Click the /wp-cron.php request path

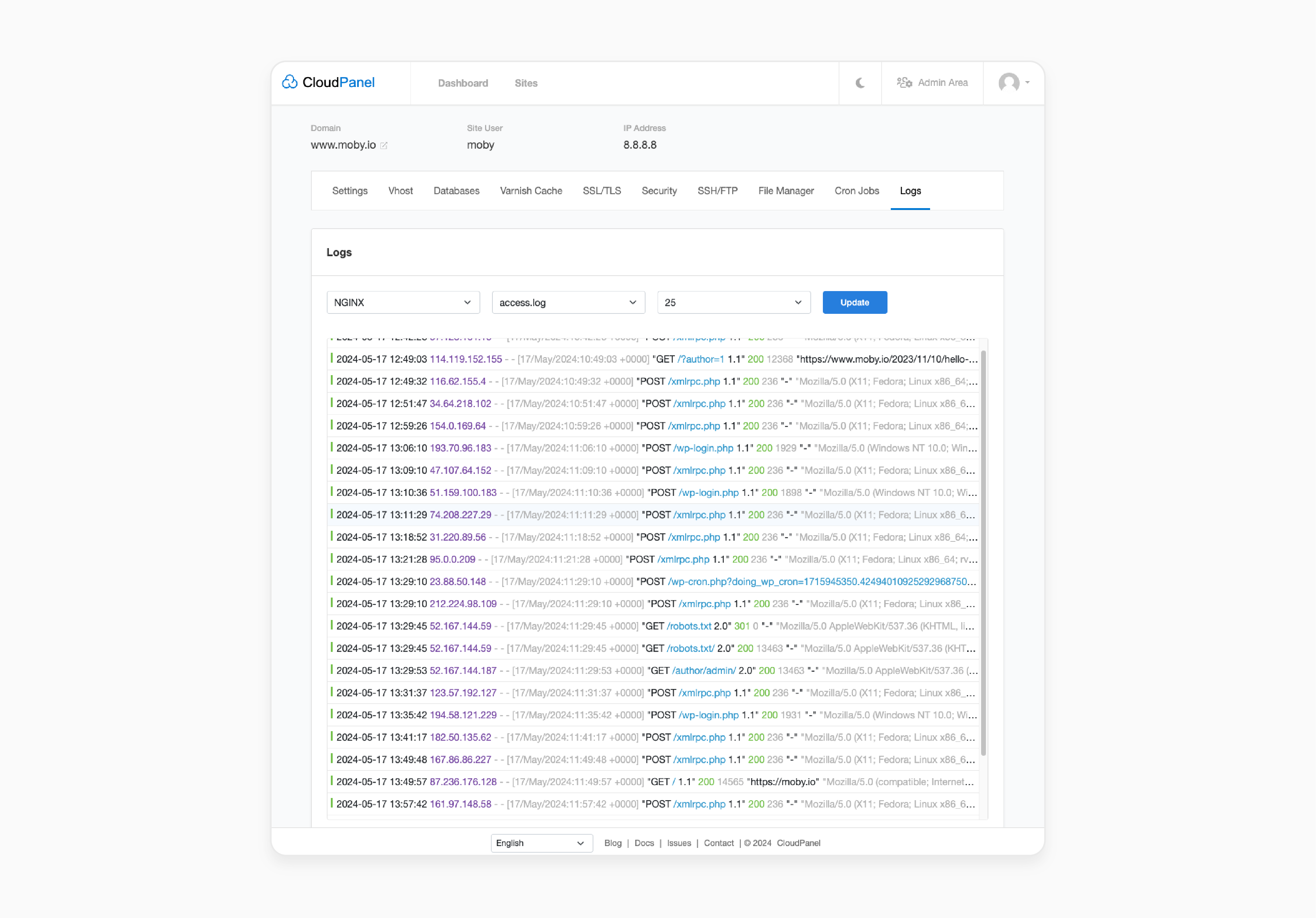[822, 582]
